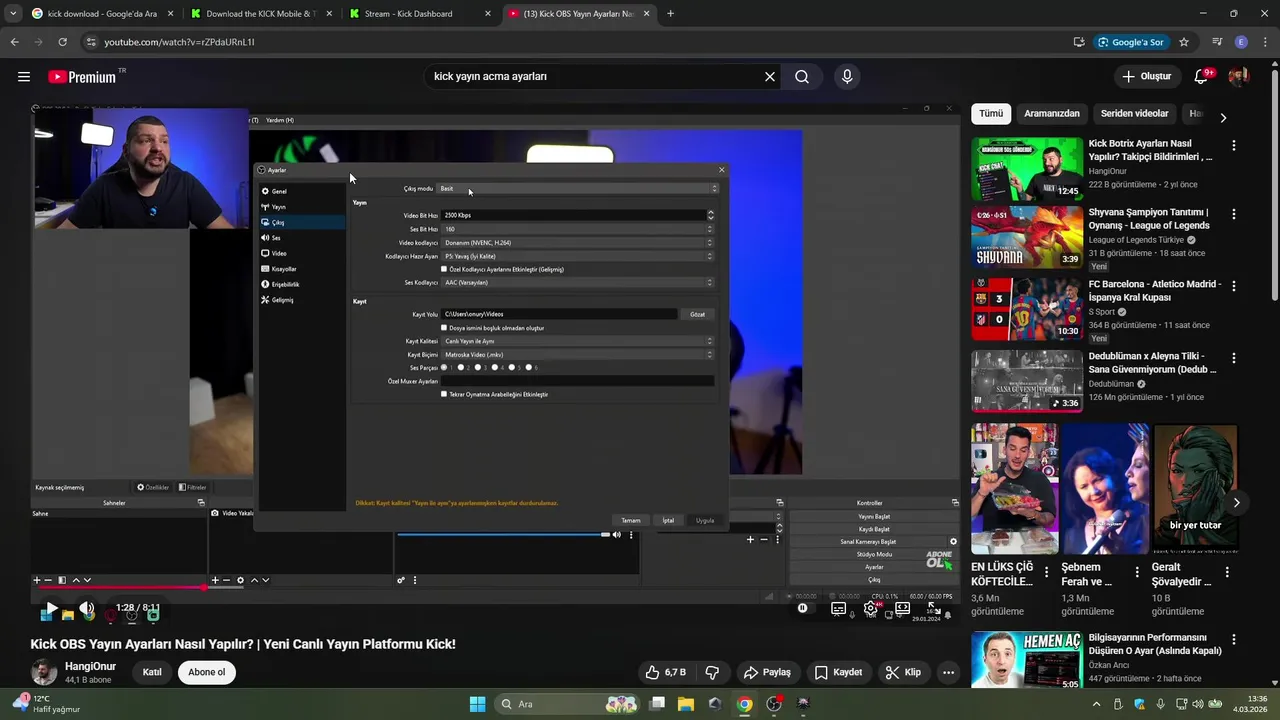
Task: Run the YouTube search with magnifier button
Action: pyautogui.click(x=802, y=77)
